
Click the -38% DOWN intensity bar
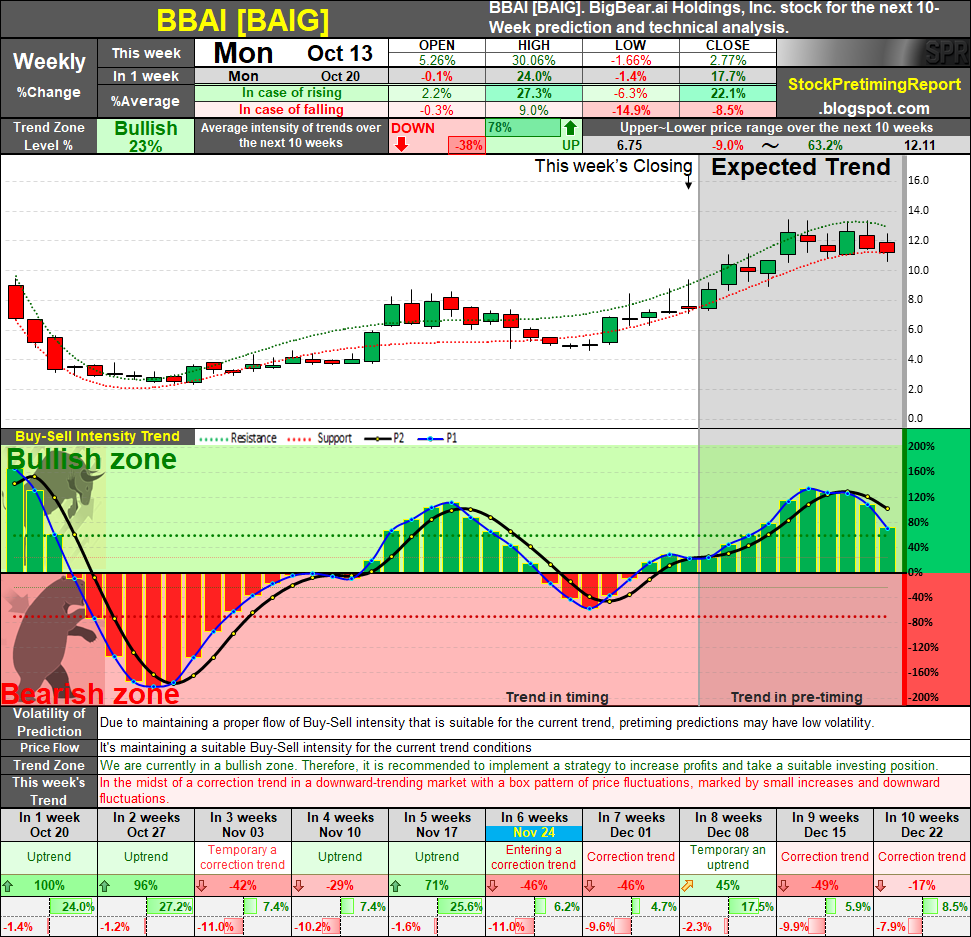click(467, 146)
